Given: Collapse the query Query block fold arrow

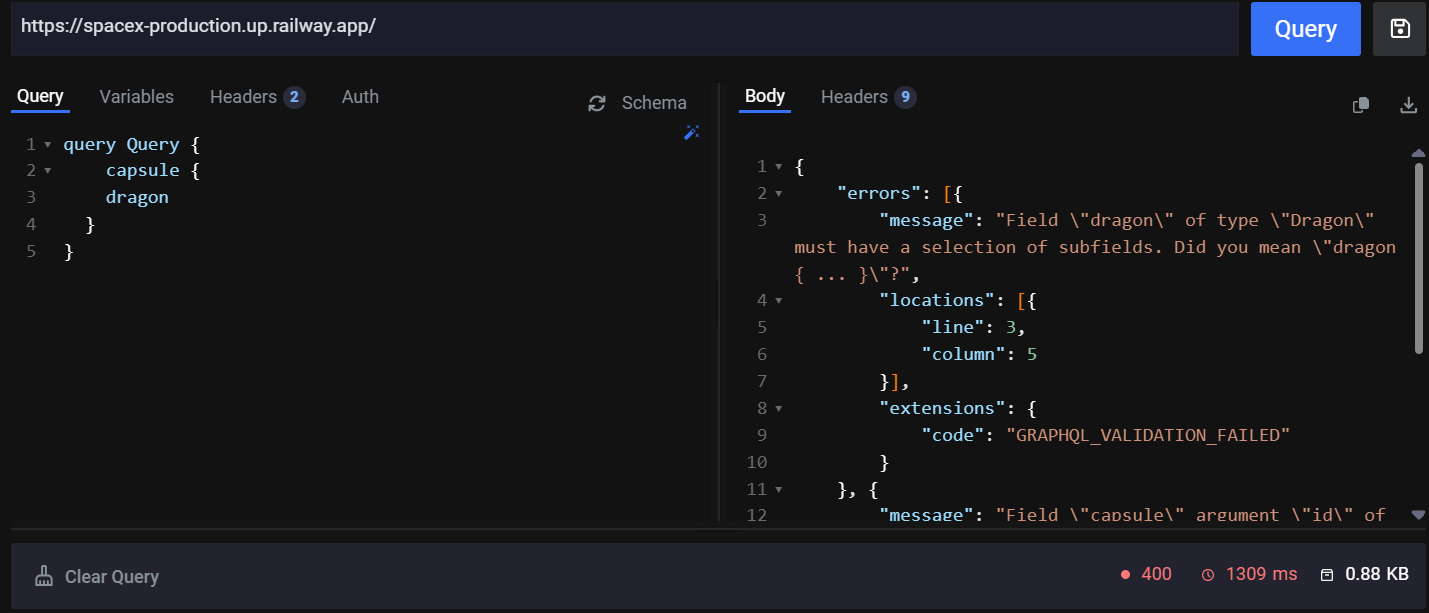Looking at the screenshot, I should pos(47,143).
